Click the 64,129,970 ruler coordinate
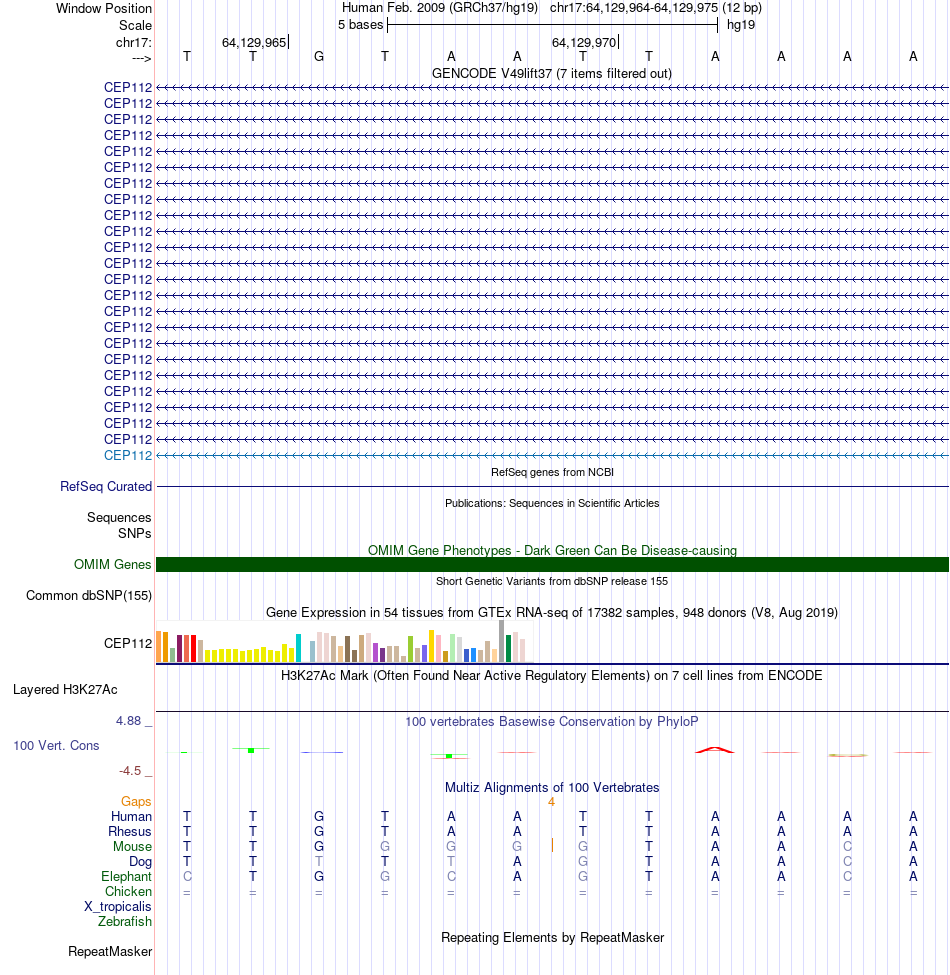 (x=584, y=42)
